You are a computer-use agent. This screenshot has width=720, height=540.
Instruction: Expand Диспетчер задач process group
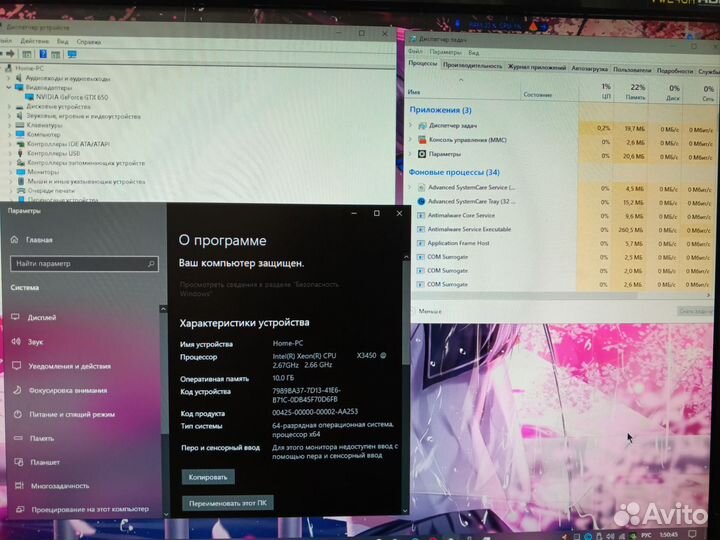tap(411, 127)
